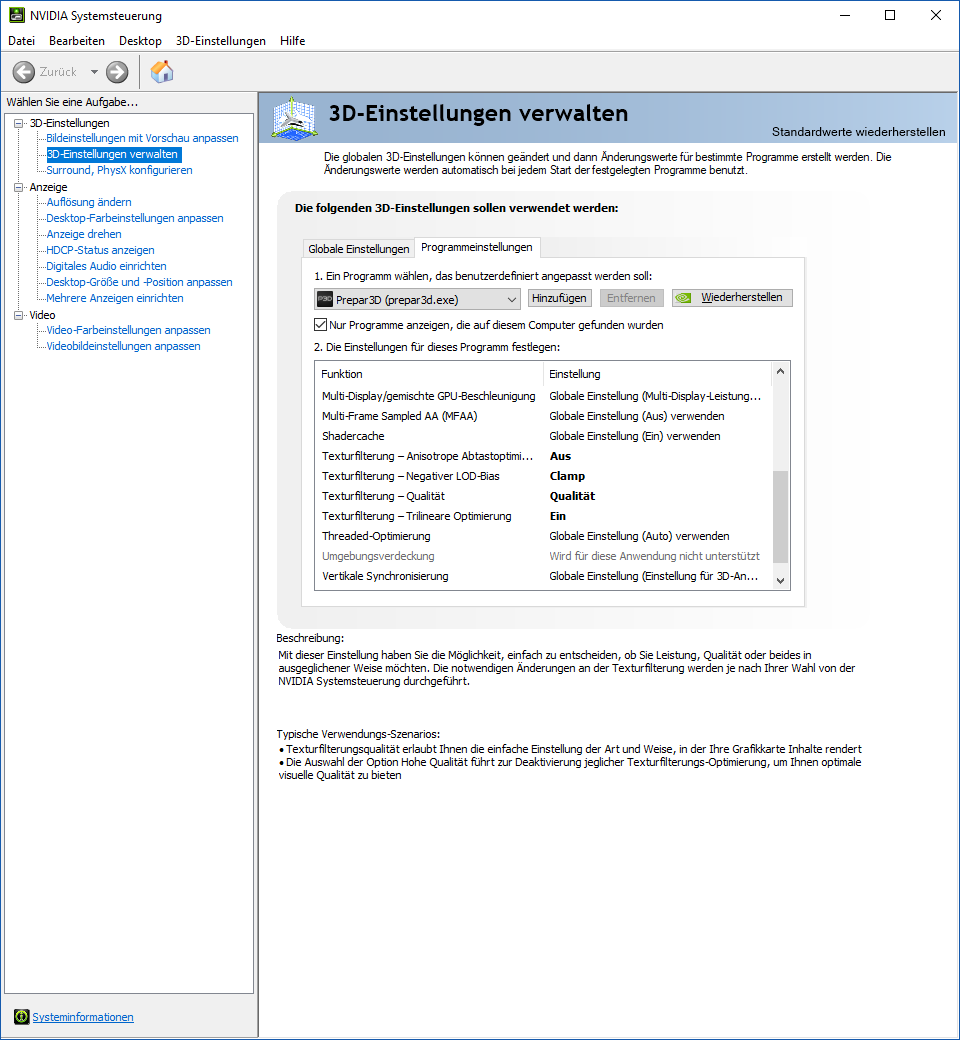Select Multi-Frame Sampled AA (MFAA) row
This screenshot has height=1040, width=960.
(543, 416)
